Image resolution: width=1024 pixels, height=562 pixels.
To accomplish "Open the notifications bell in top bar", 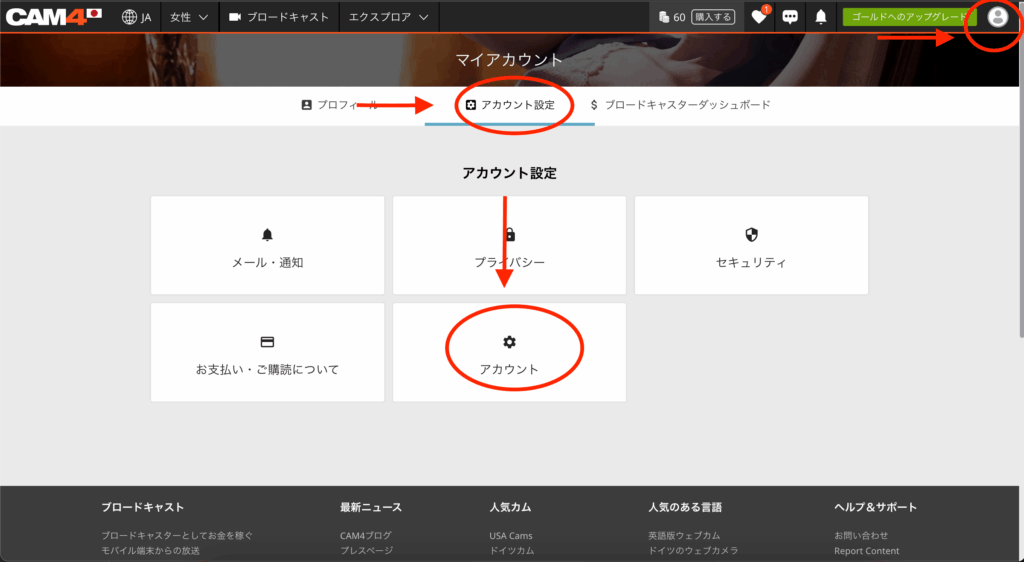I will [x=821, y=17].
